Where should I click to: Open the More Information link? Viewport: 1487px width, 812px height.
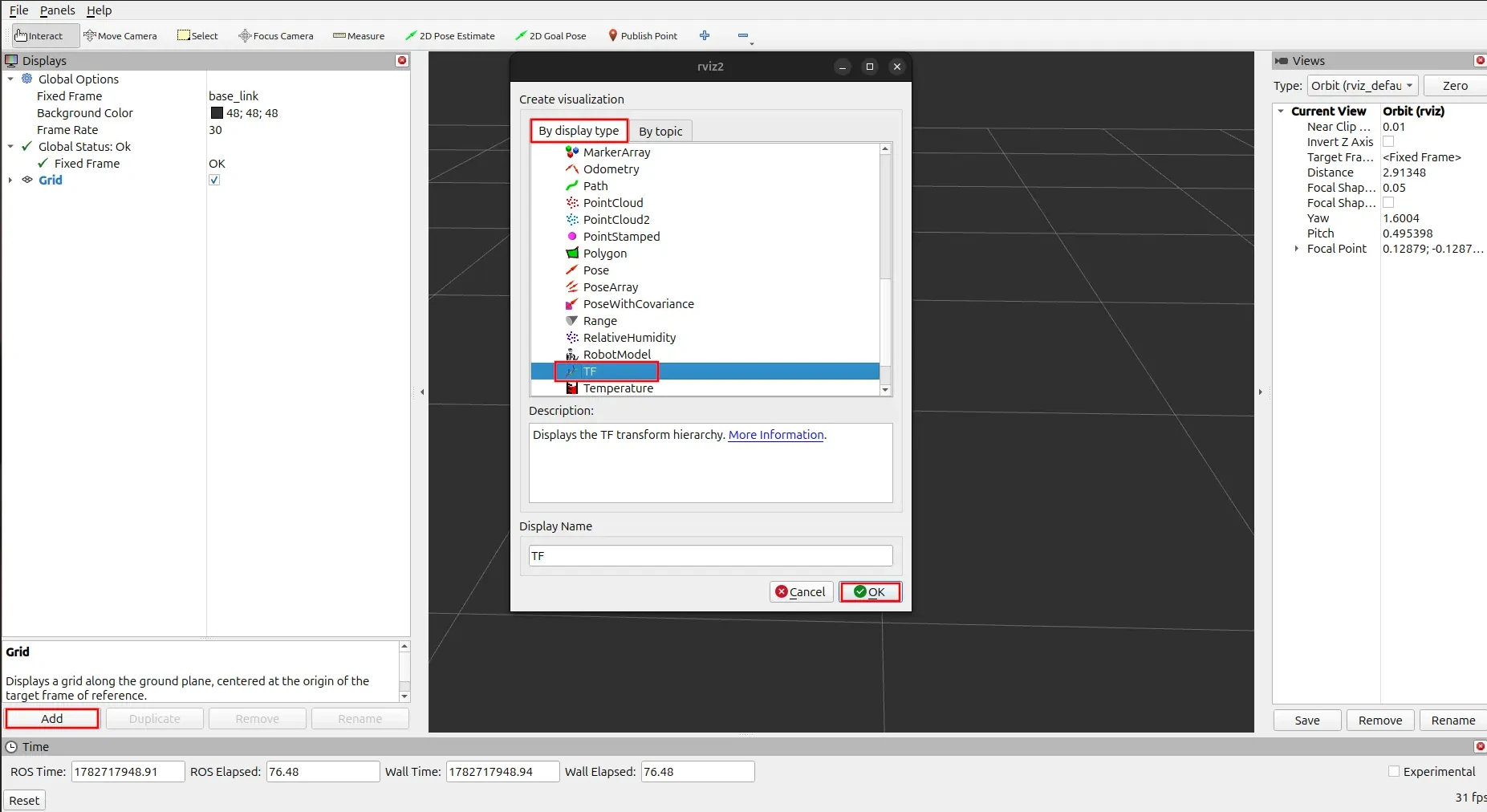pyautogui.click(x=776, y=435)
